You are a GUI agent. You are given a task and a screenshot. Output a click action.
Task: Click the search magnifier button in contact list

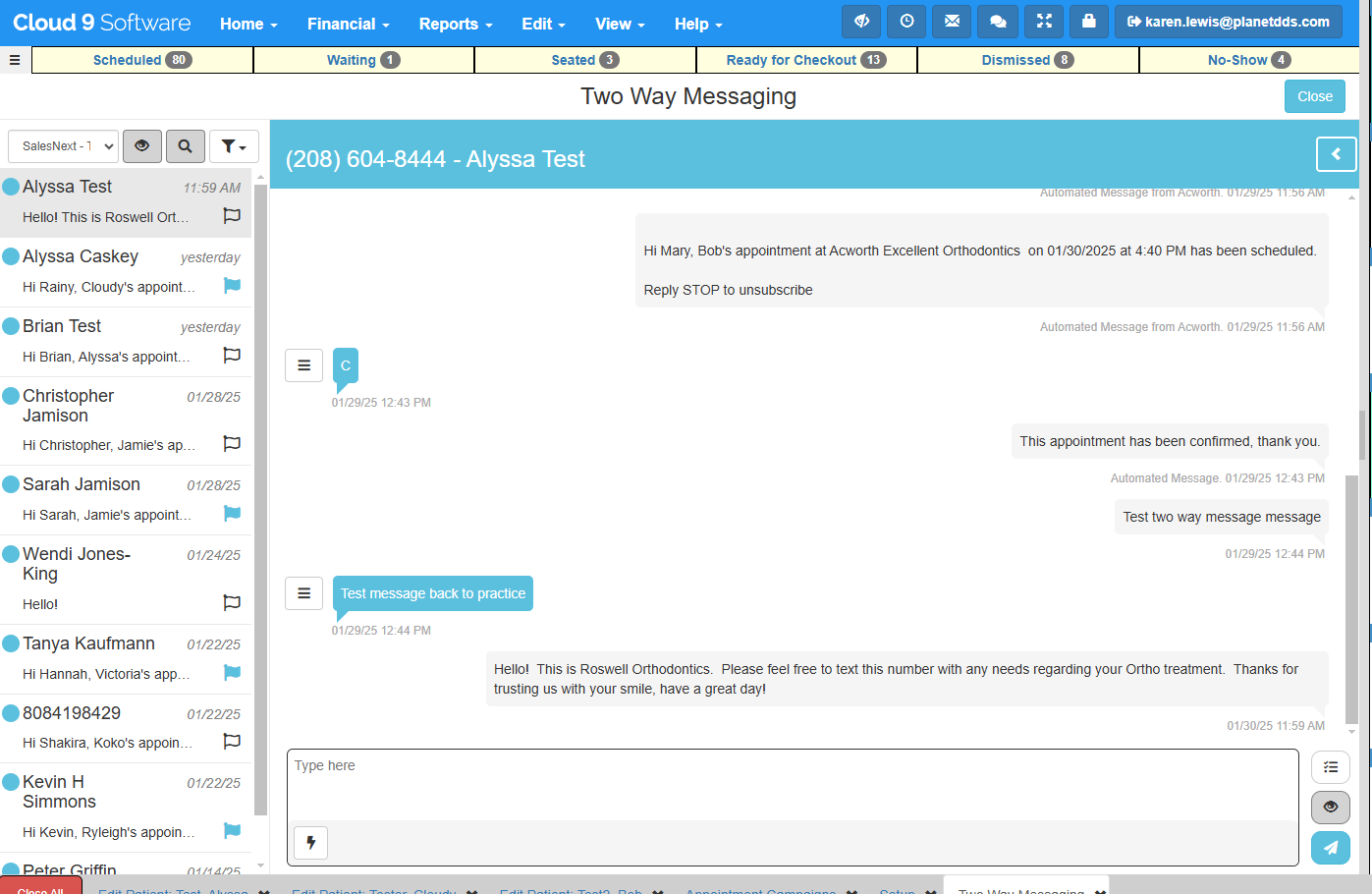point(186,146)
